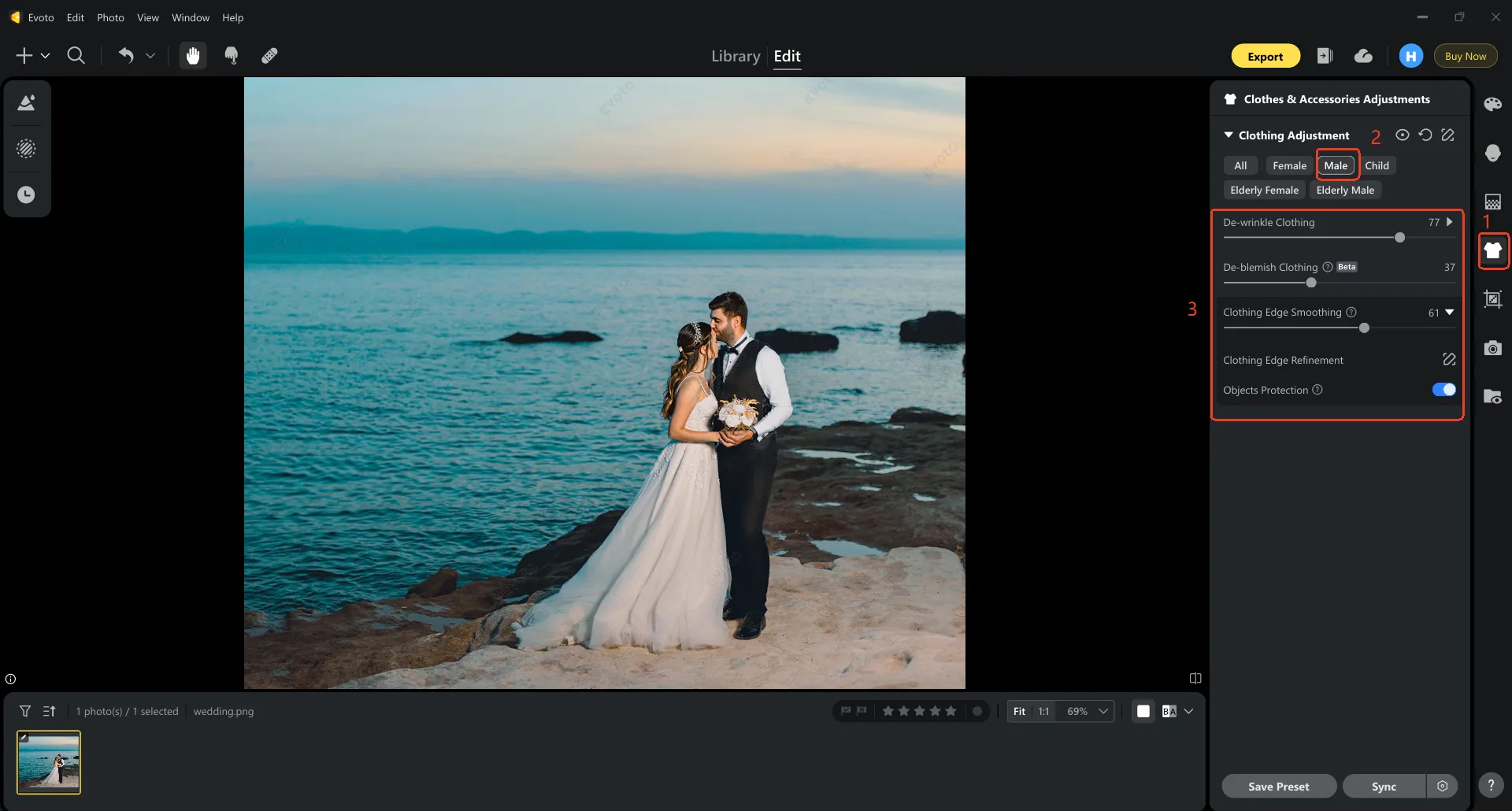Image resolution: width=1512 pixels, height=811 pixels.
Task: Expand the De-wrinkle Clothing options arrow
Action: (x=1450, y=223)
